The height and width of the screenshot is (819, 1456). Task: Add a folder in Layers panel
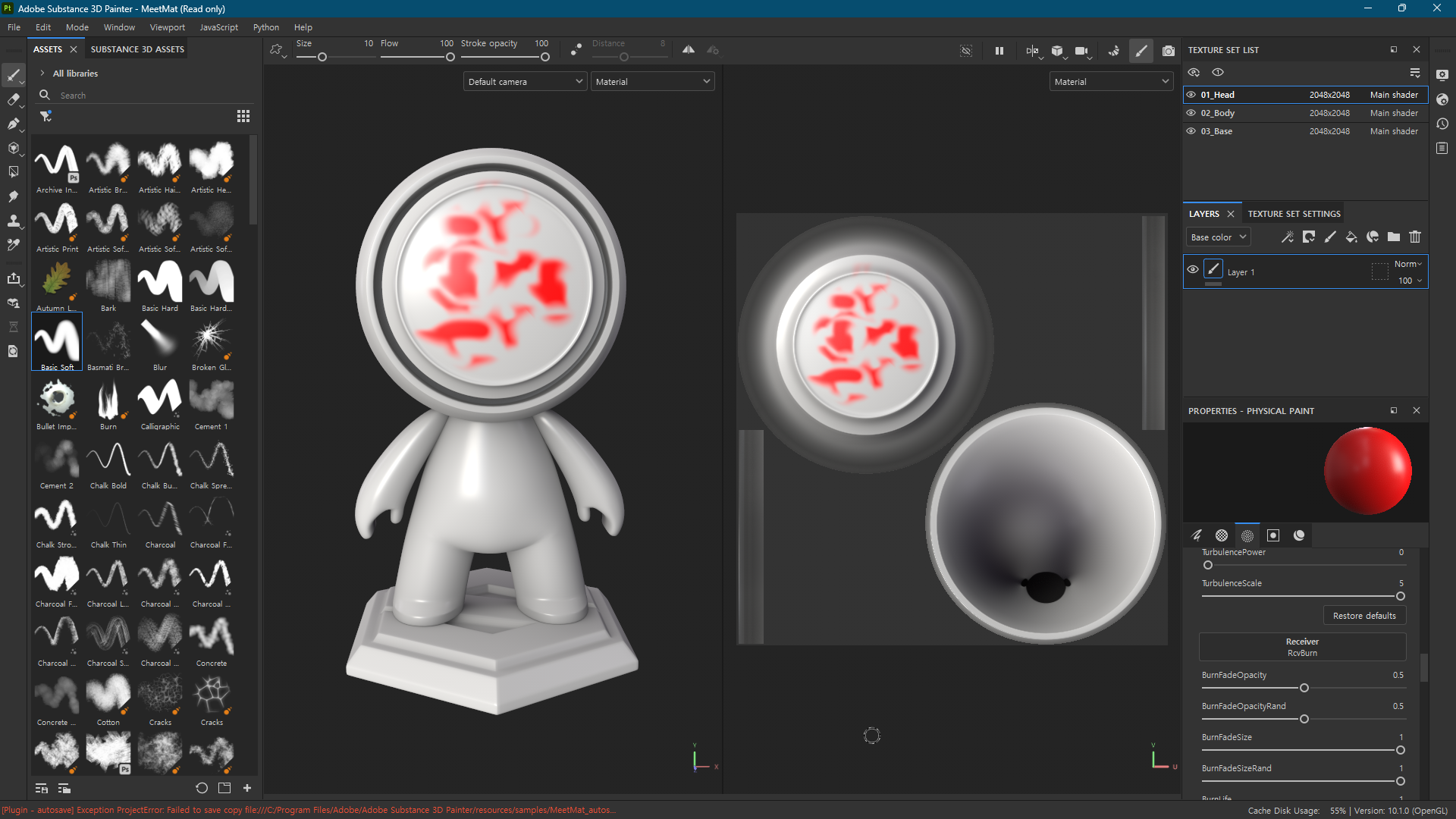pos(1394,237)
